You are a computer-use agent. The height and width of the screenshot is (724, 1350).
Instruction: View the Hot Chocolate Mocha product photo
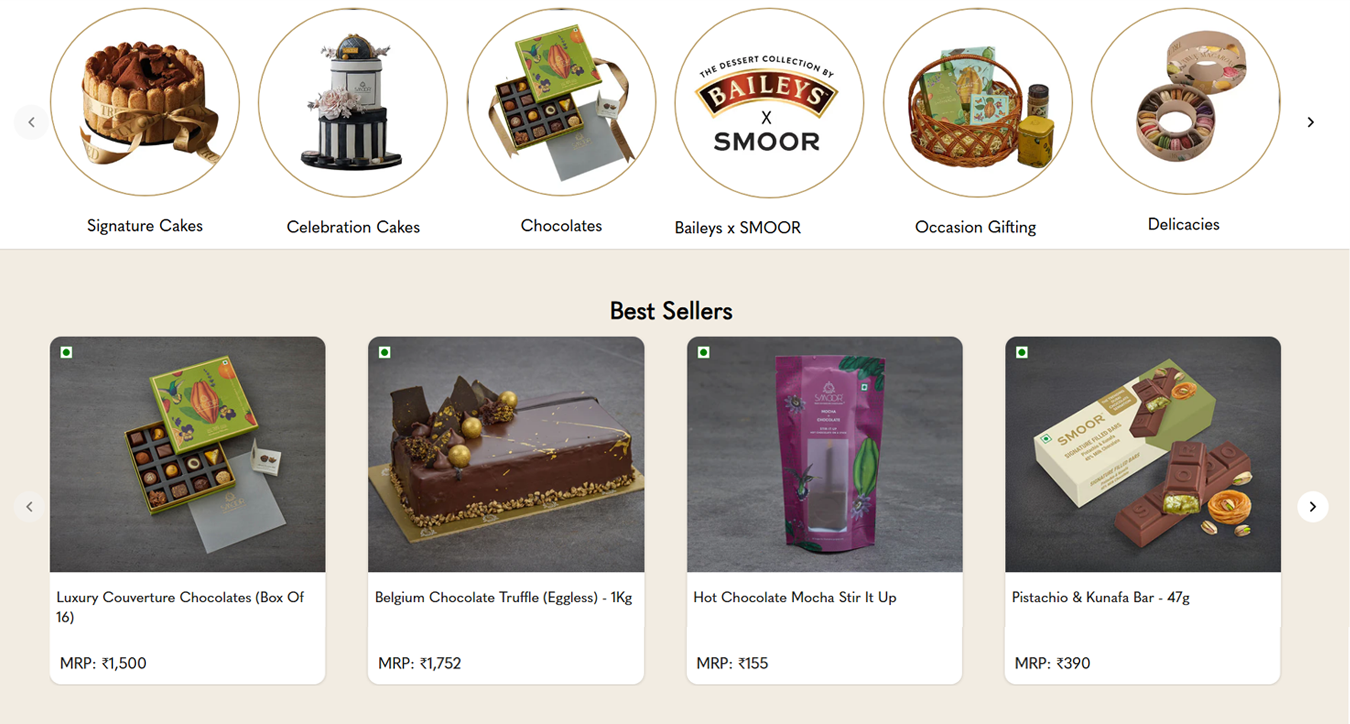825,454
